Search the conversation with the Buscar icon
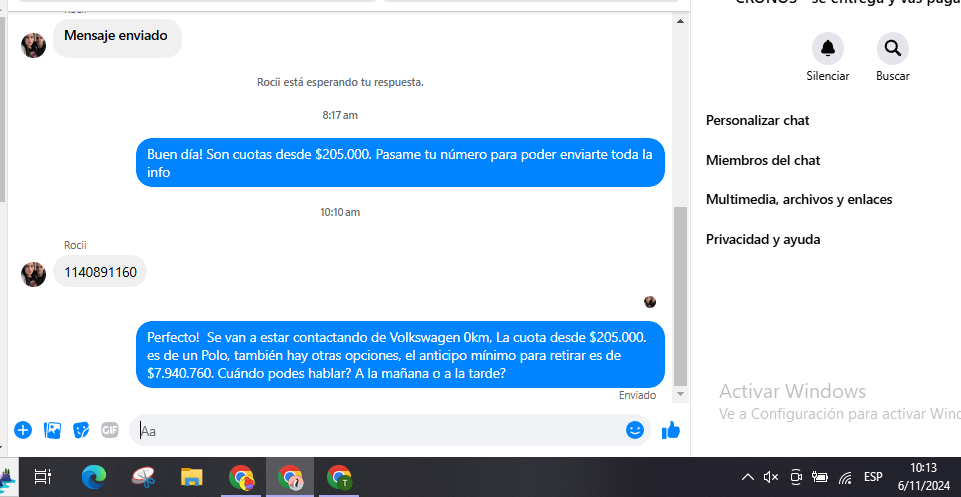The width and height of the screenshot is (961, 497). [x=892, y=48]
